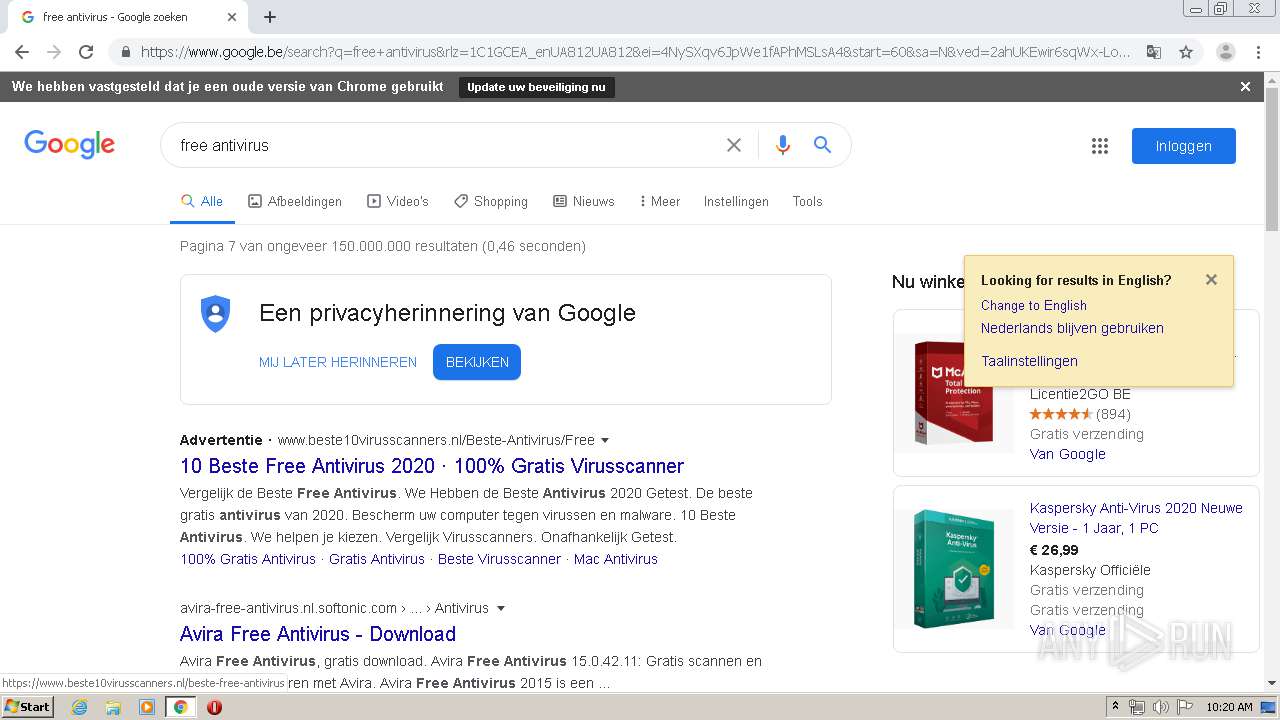Click the red Opera-style taskbar icon

point(214,707)
